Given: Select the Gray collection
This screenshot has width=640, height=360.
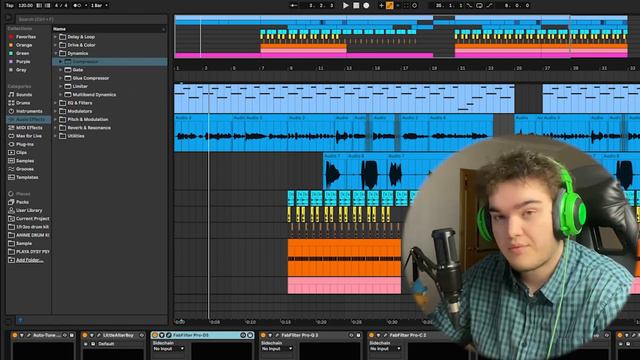Looking at the screenshot, I should click(21, 70).
